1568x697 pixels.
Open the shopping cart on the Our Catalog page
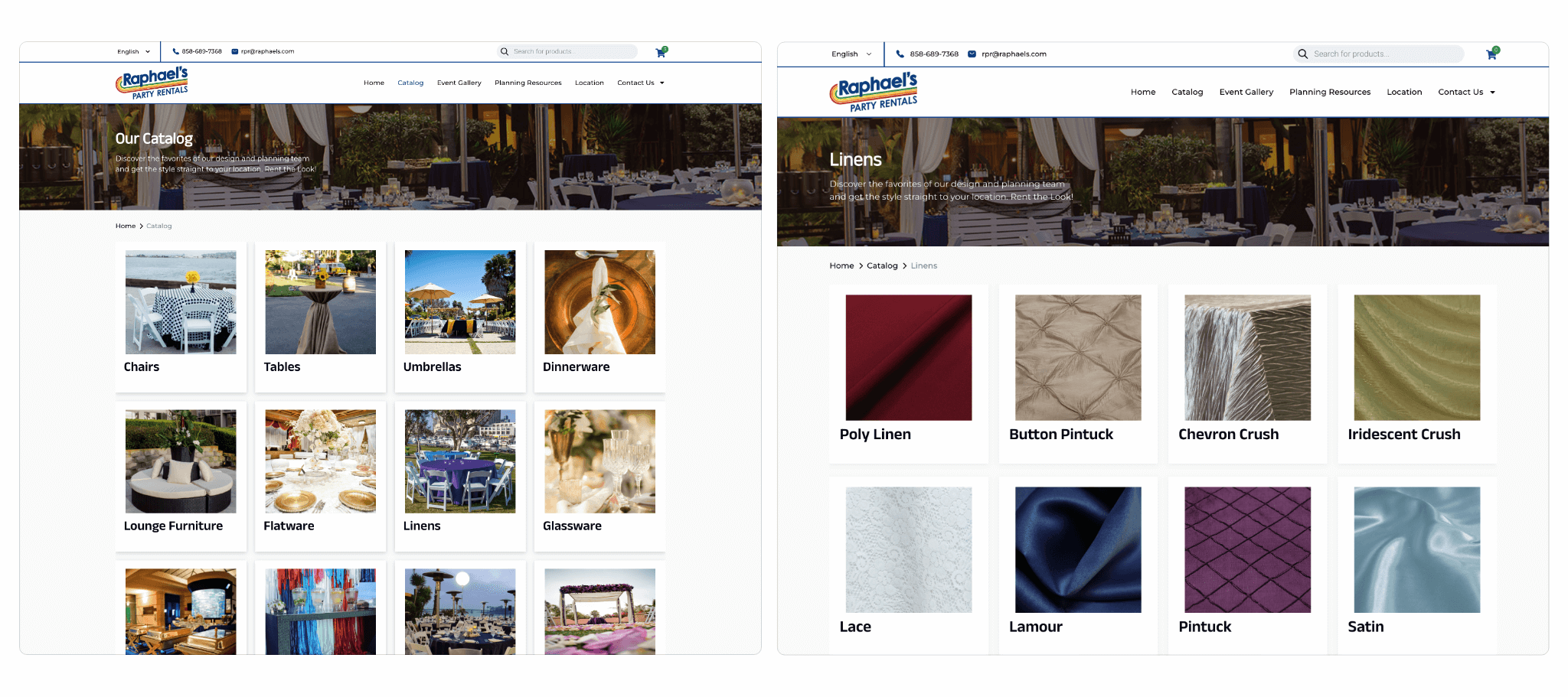661,52
